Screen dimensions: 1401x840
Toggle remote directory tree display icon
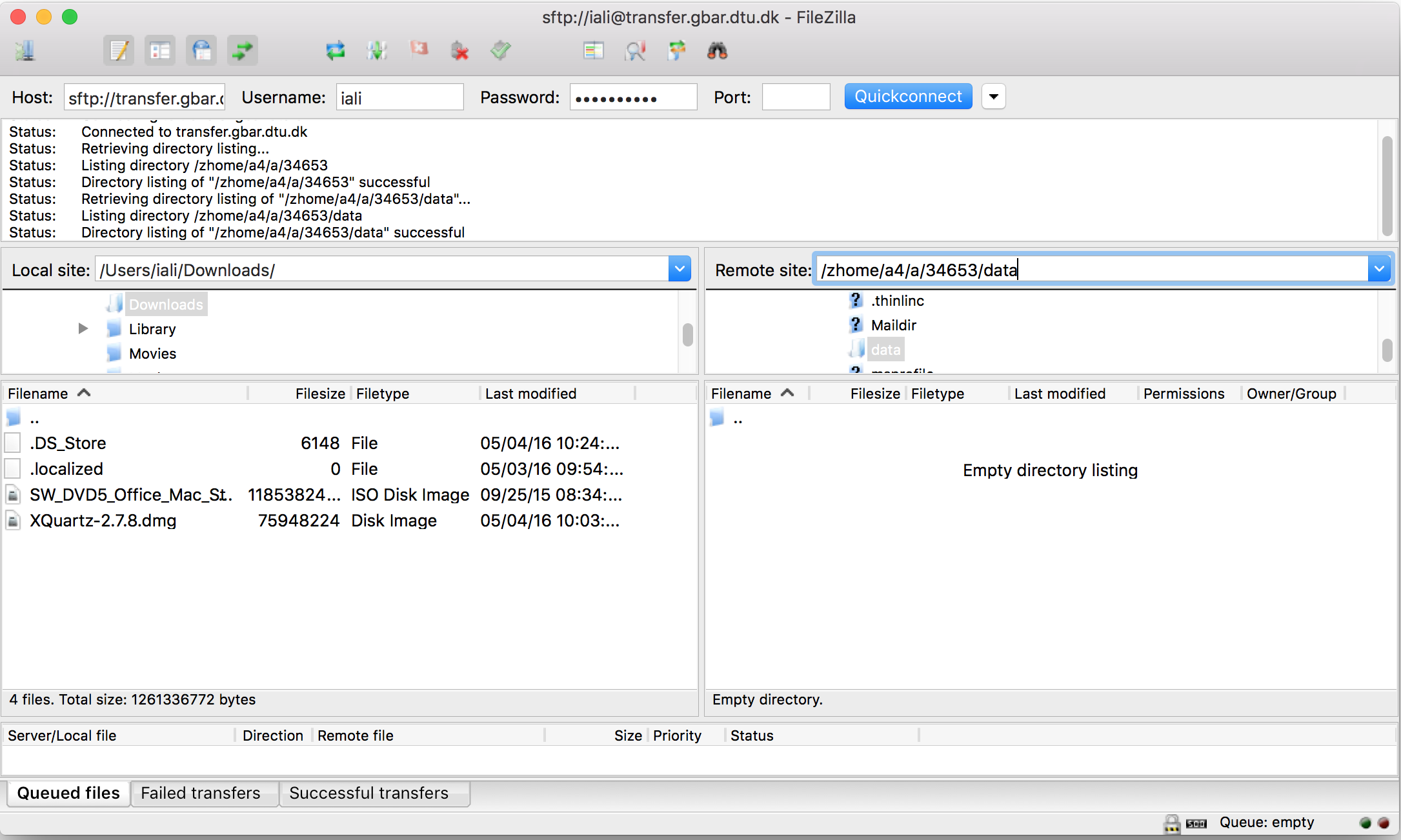(201, 50)
